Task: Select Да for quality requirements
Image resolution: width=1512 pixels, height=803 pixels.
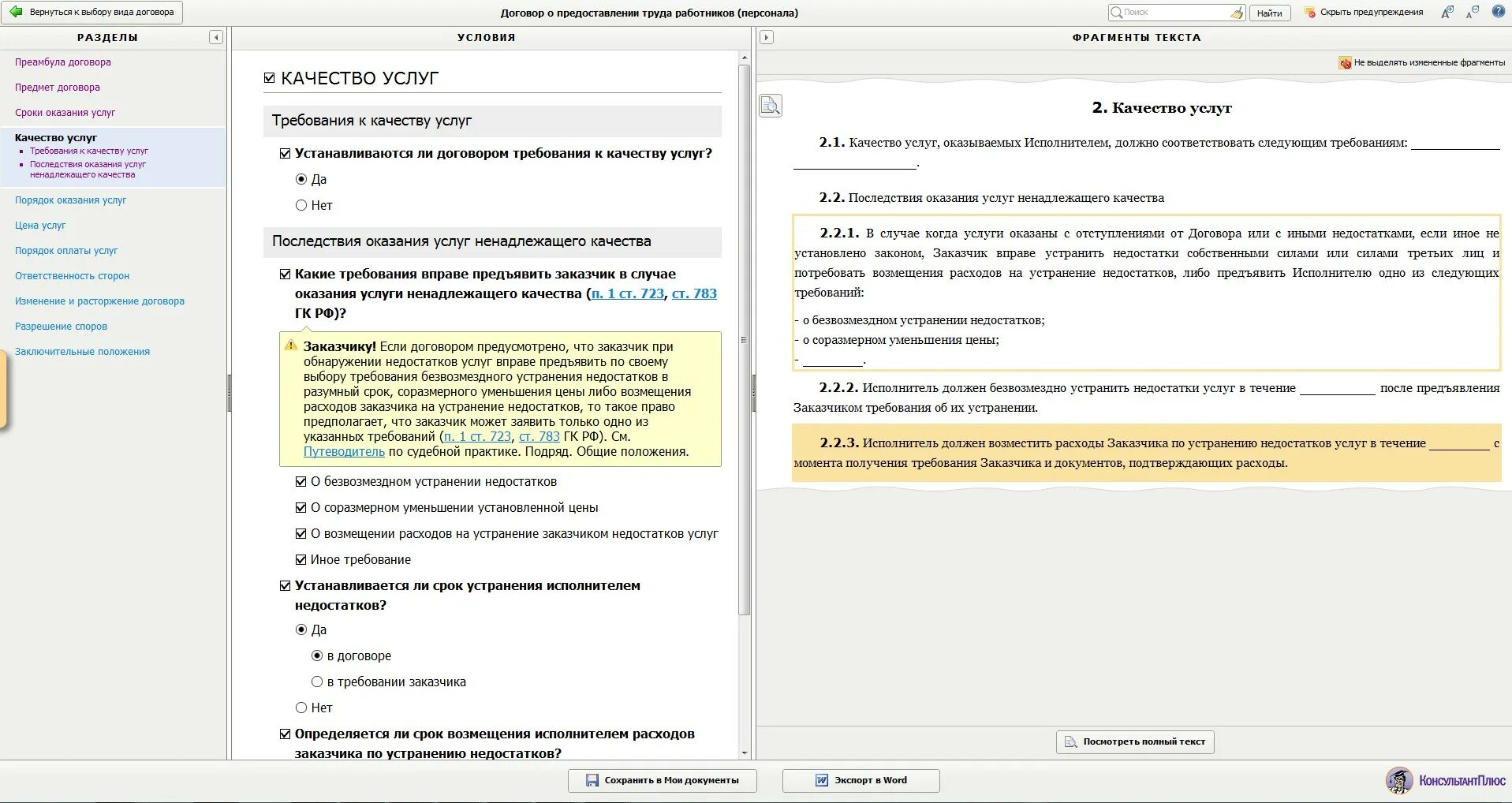Action: (x=301, y=179)
